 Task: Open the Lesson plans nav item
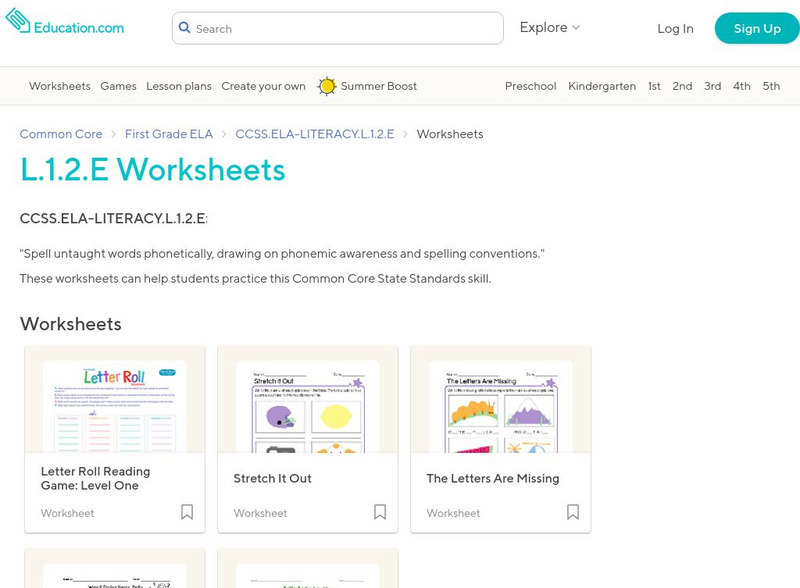pos(179,86)
